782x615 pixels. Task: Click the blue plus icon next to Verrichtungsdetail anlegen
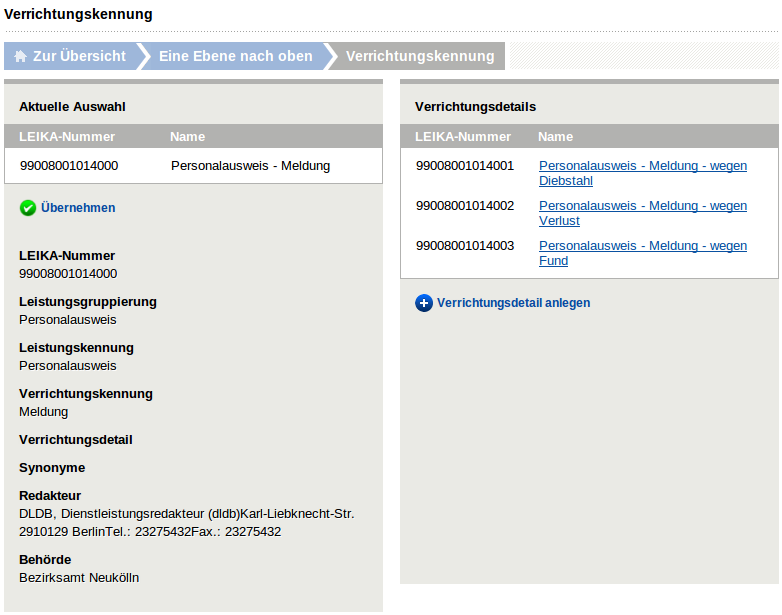[424, 303]
